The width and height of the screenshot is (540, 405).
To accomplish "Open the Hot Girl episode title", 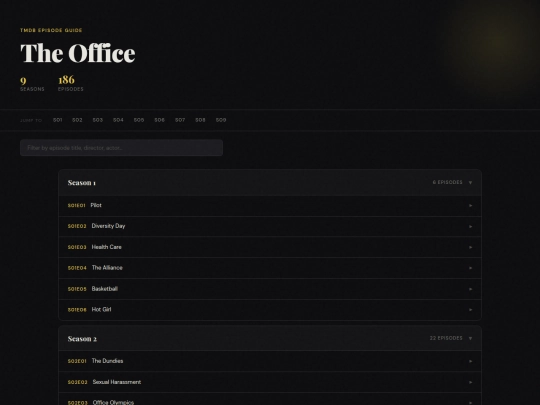I will click(101, 309).
